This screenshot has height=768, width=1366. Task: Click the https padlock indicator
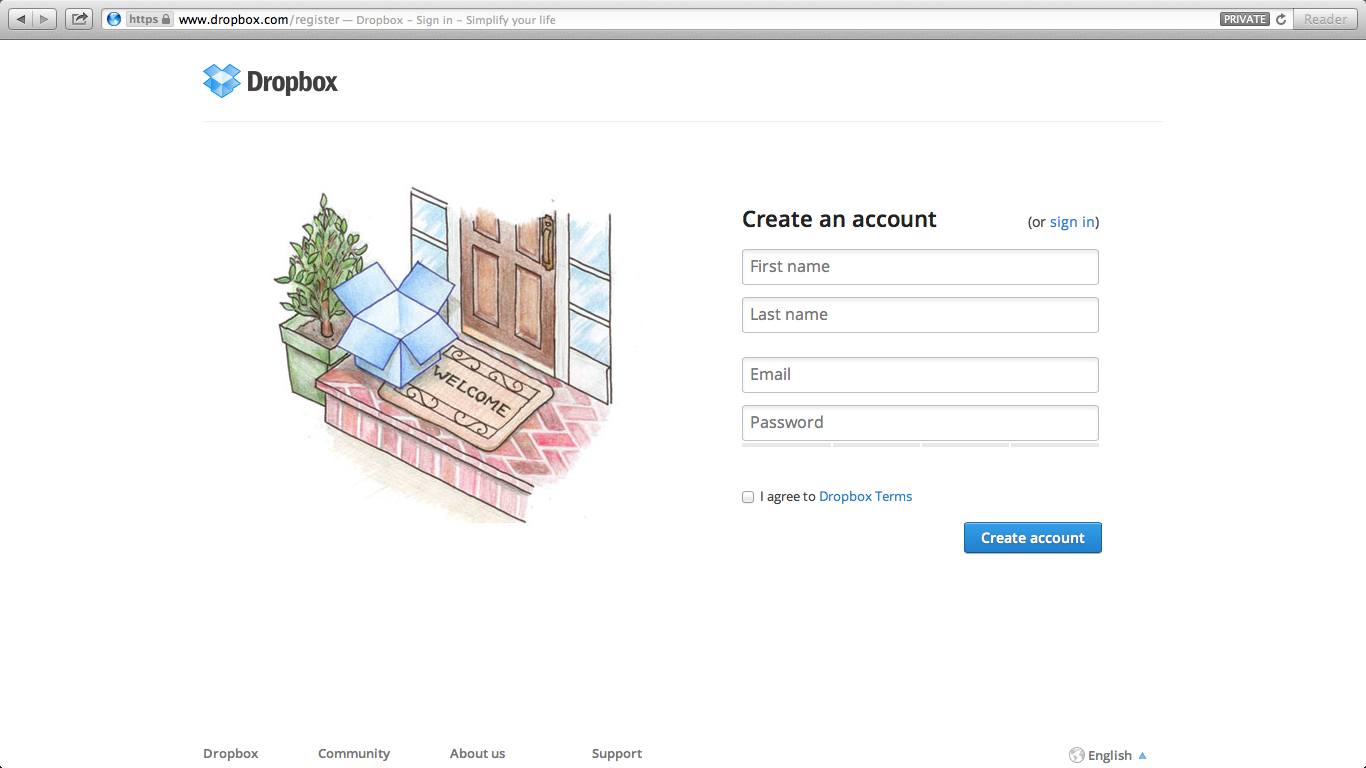150,19
